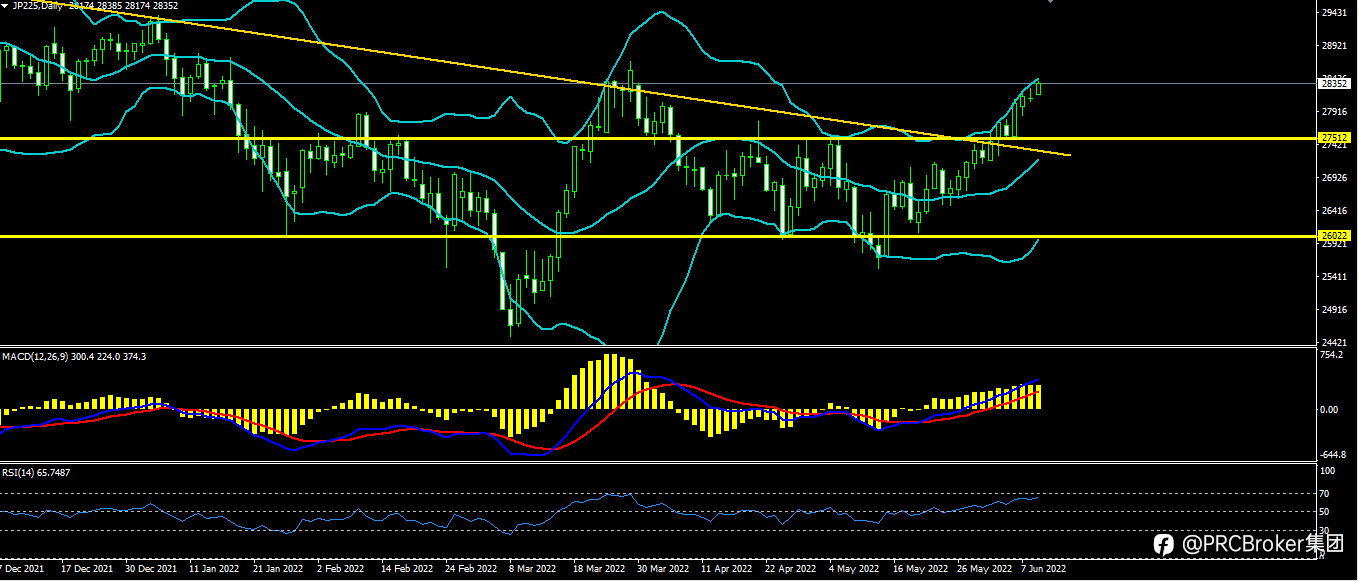Click the yellow 26022 price tag

tap(1335, 236)
